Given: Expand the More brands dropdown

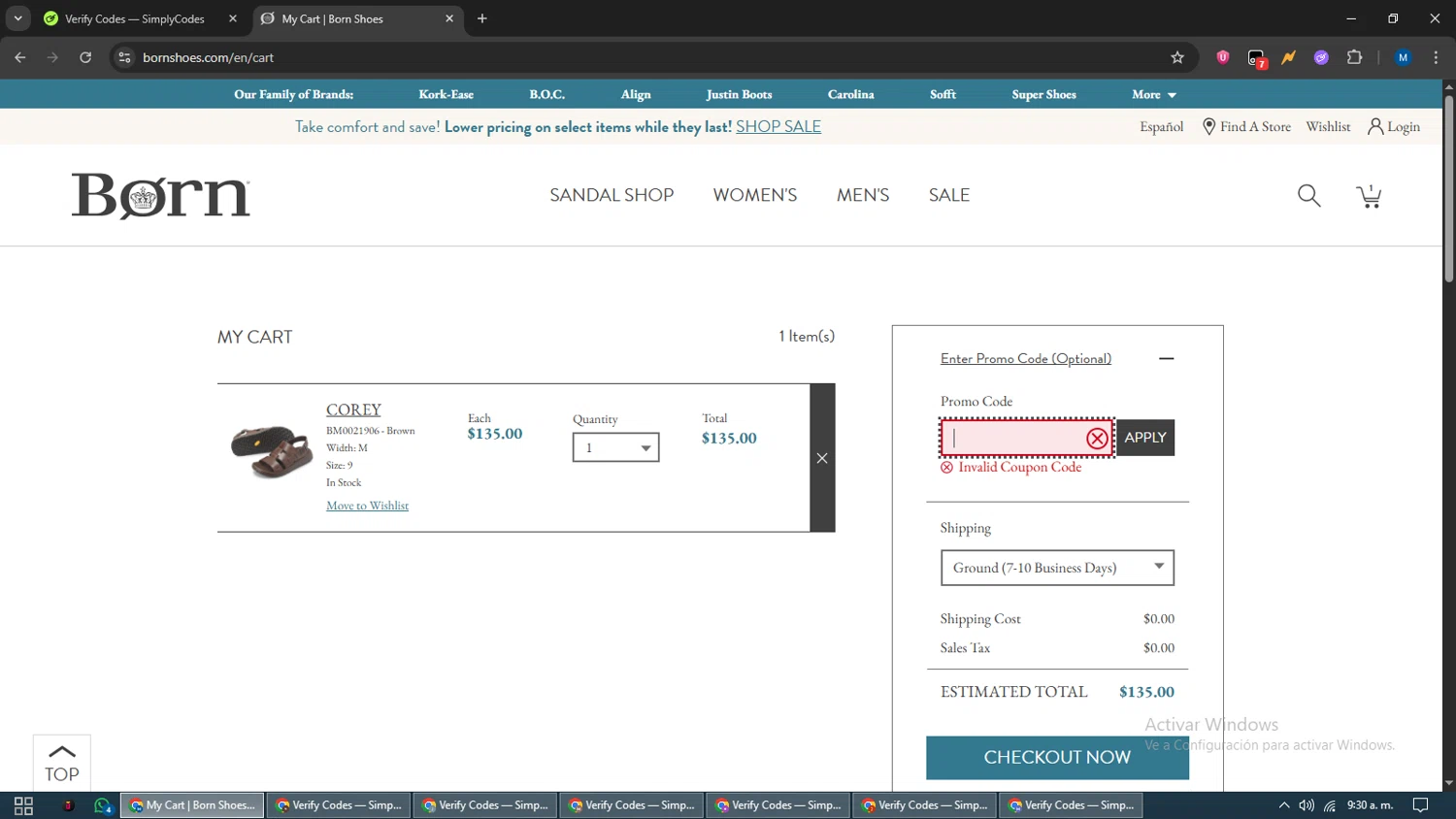Looking at the screenshot, I should (1153, 94).
